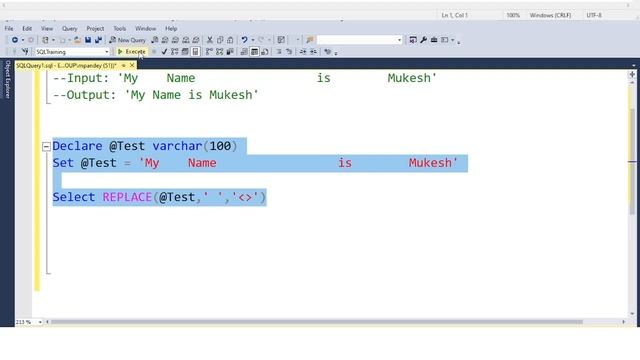Screen dimensions: 640x360
Task: Click the Copy icon in toolbar
Action: point(220,40)
